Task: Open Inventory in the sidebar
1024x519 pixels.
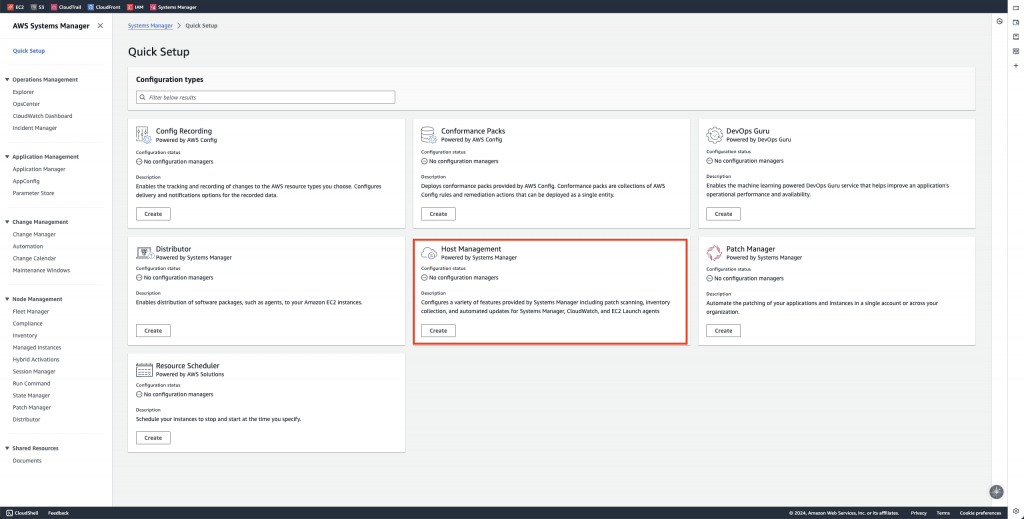Action: 25,336
